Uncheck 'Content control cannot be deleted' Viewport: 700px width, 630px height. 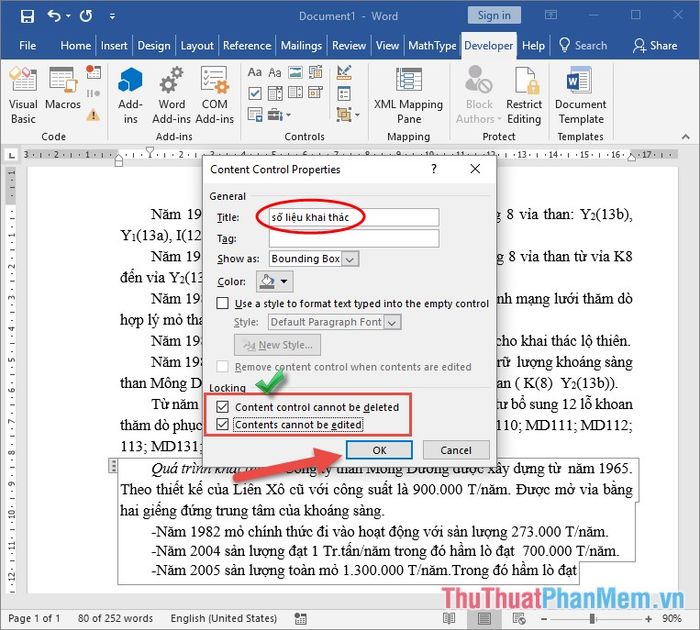[222, 407]
